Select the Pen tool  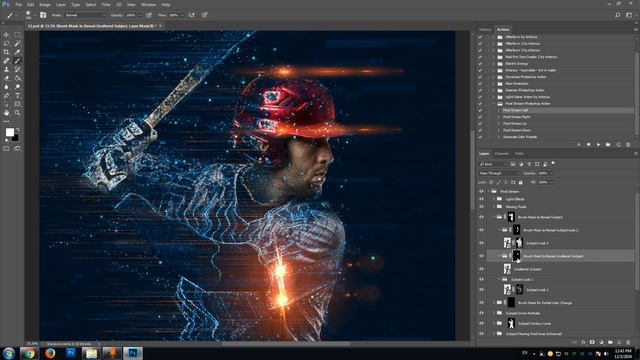click(6, 96)
